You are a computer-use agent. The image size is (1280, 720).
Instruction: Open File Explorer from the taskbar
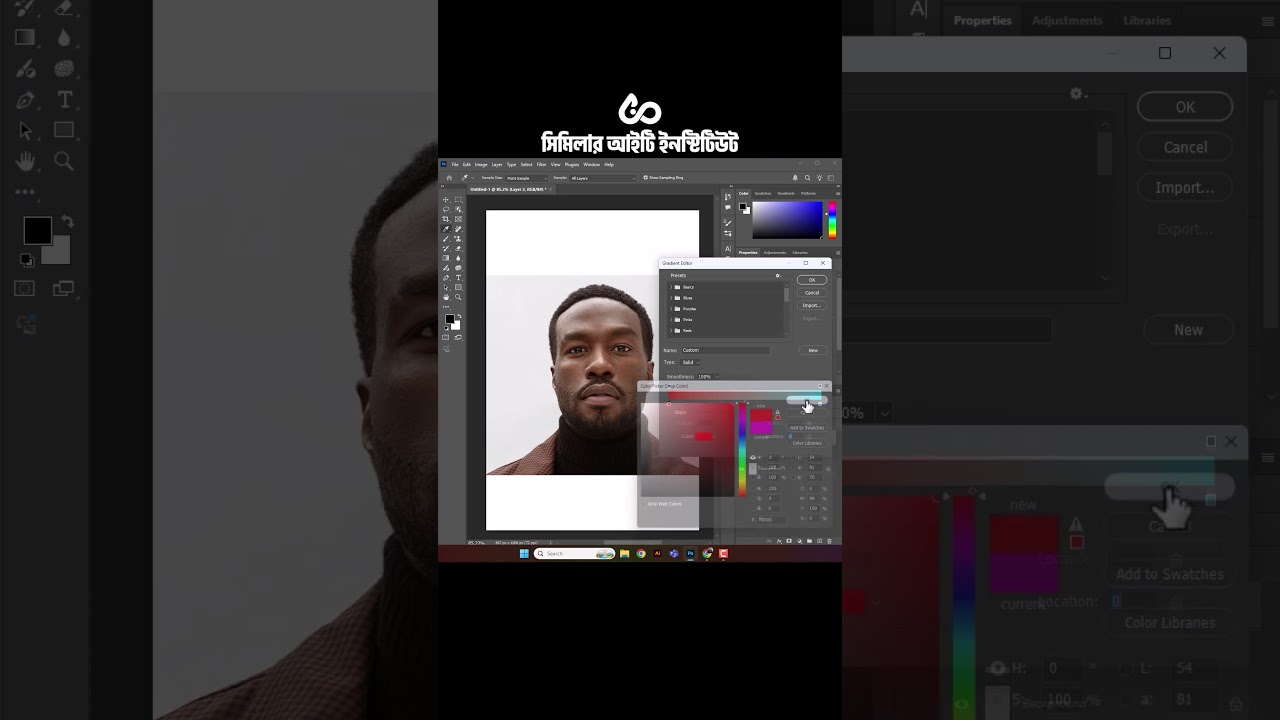(x=624, y=553)
